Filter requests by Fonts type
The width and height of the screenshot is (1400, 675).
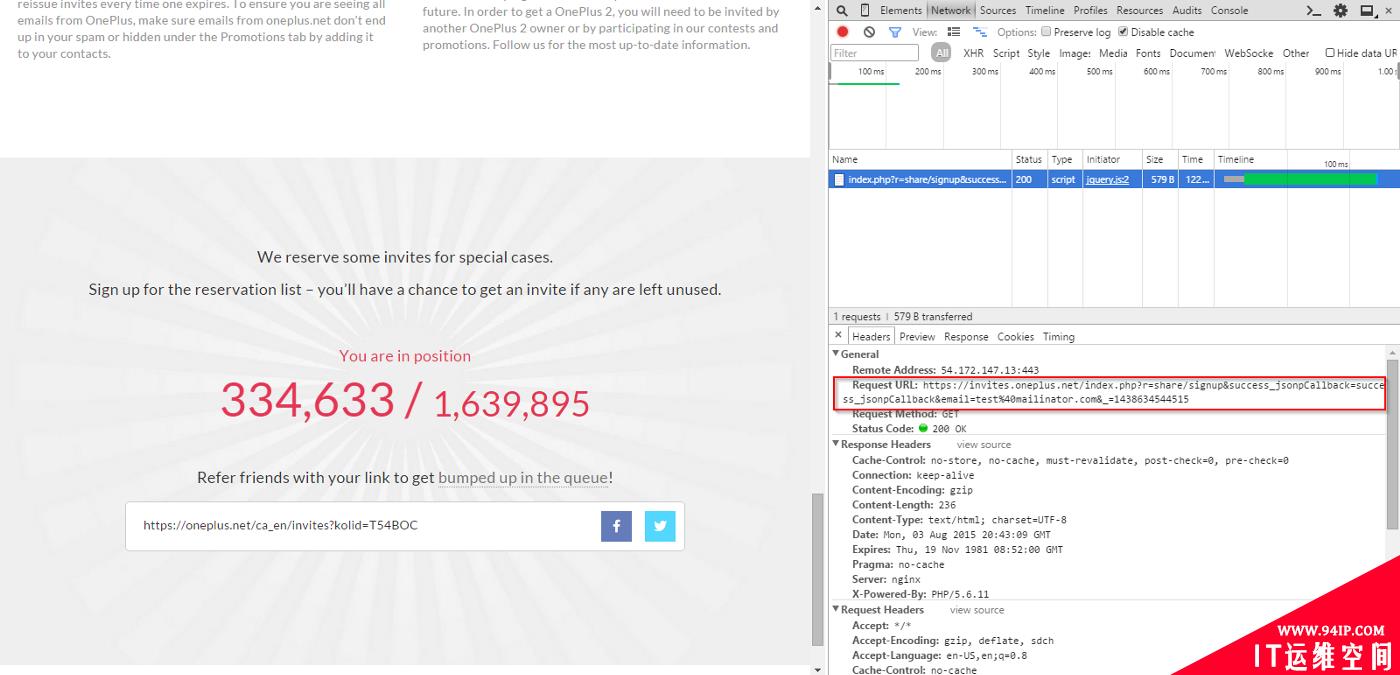[1148, 53]
